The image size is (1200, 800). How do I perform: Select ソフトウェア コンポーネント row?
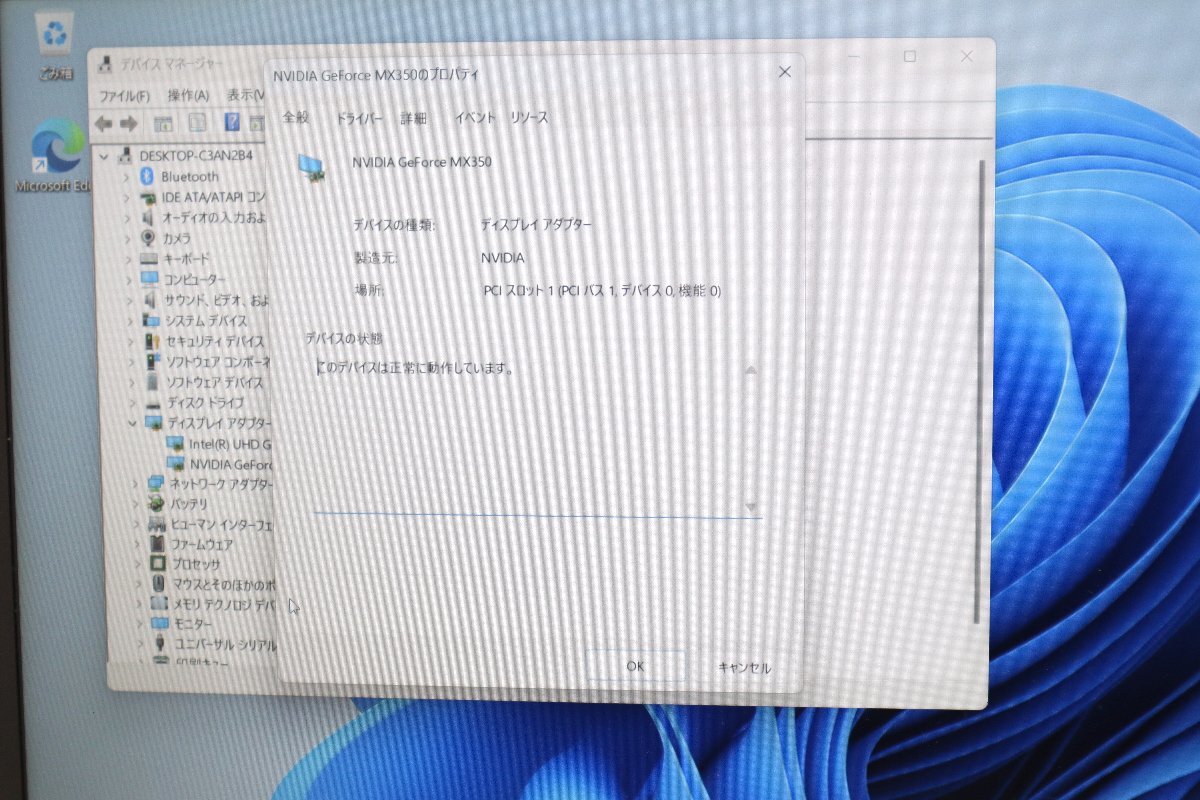click(x=207, y=361)
